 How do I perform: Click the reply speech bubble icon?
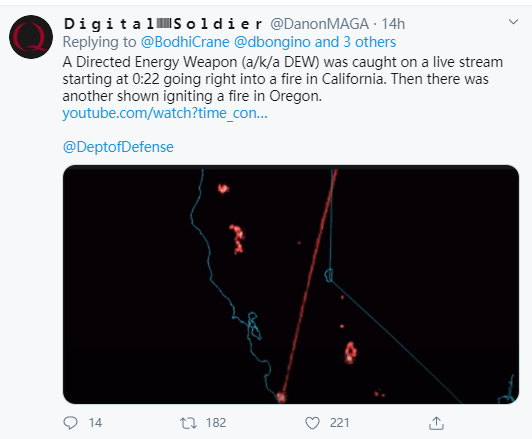click(70, 423)
